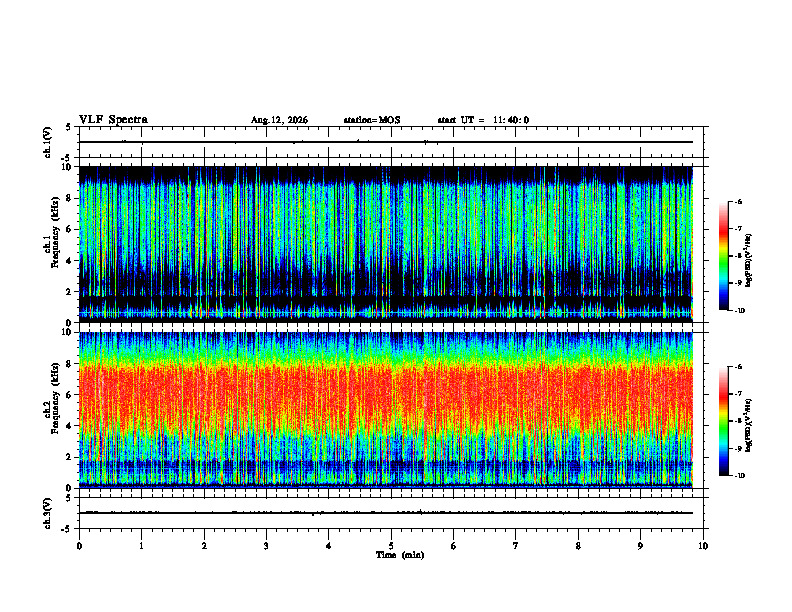The width and height of the screenshot is (792, 612).
Task: Select the date text "Aug.12, 2026"
Action: (279, 120)
